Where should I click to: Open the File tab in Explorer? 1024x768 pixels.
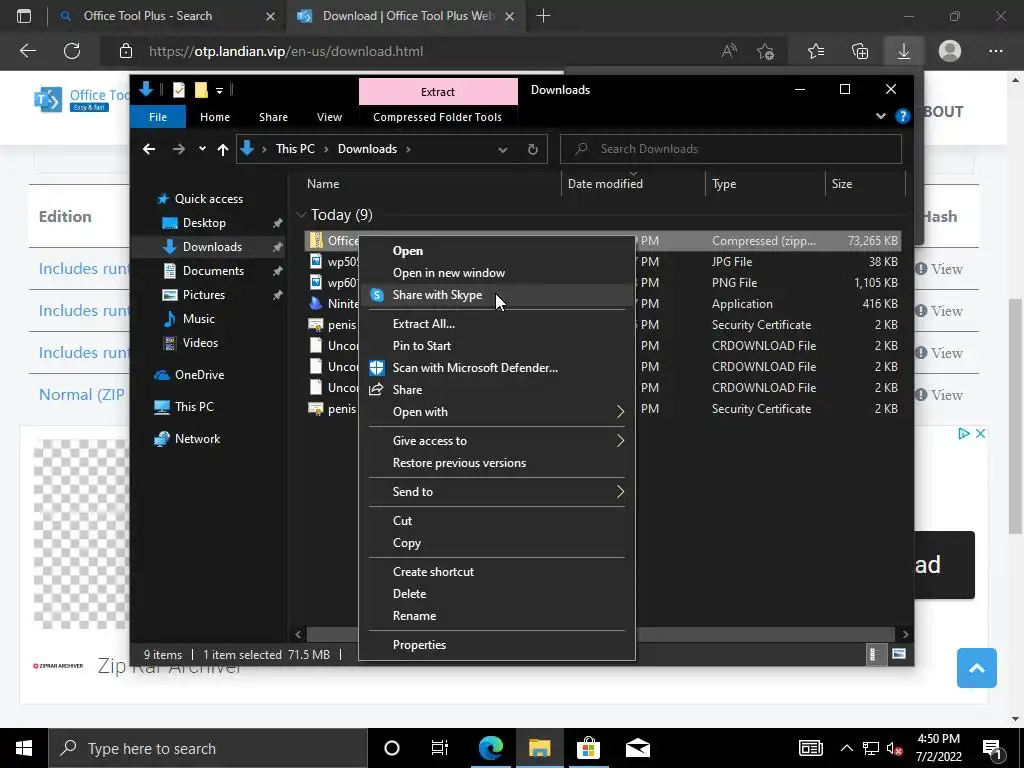[x=158, y=117]
